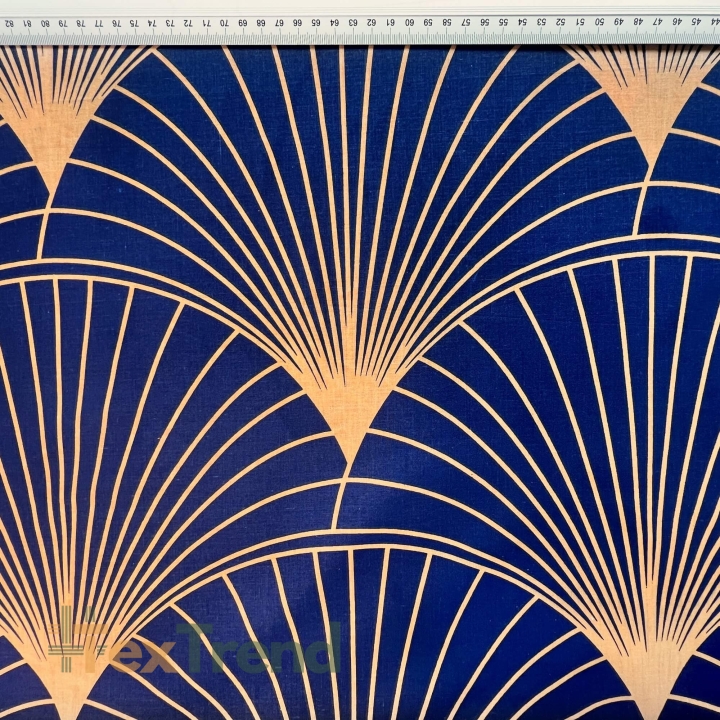
Task: Click the 62 mark on the ruler
Action: tap(371, 20)
